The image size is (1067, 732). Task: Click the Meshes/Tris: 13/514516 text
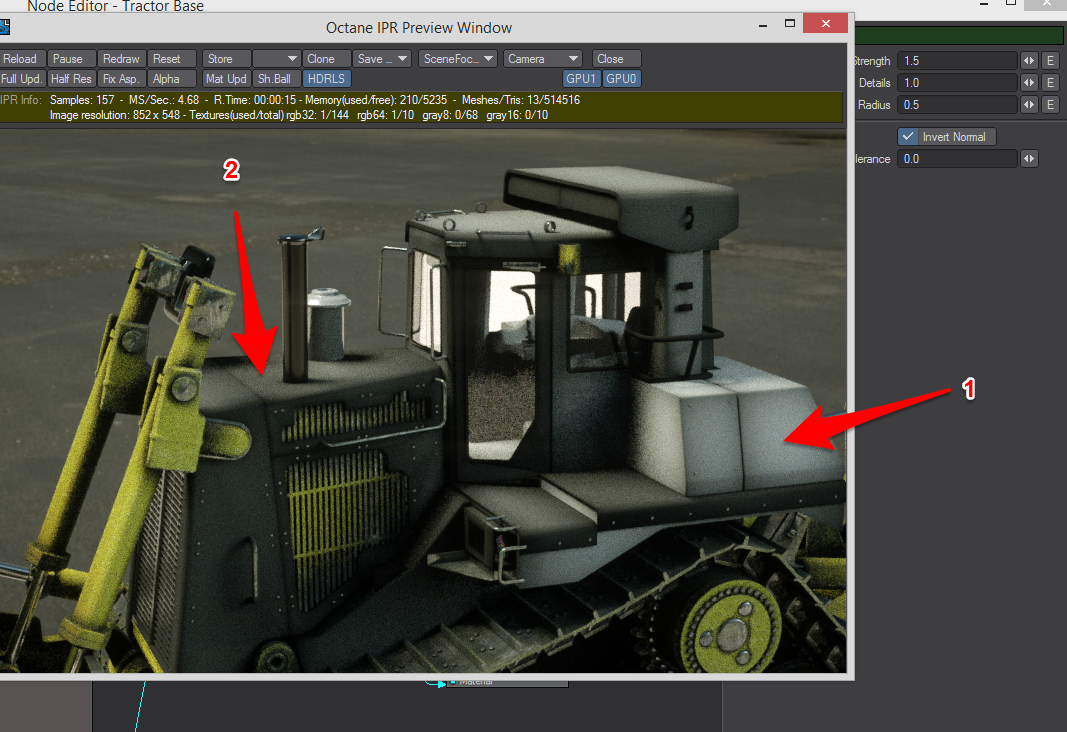tap(521, 100)
